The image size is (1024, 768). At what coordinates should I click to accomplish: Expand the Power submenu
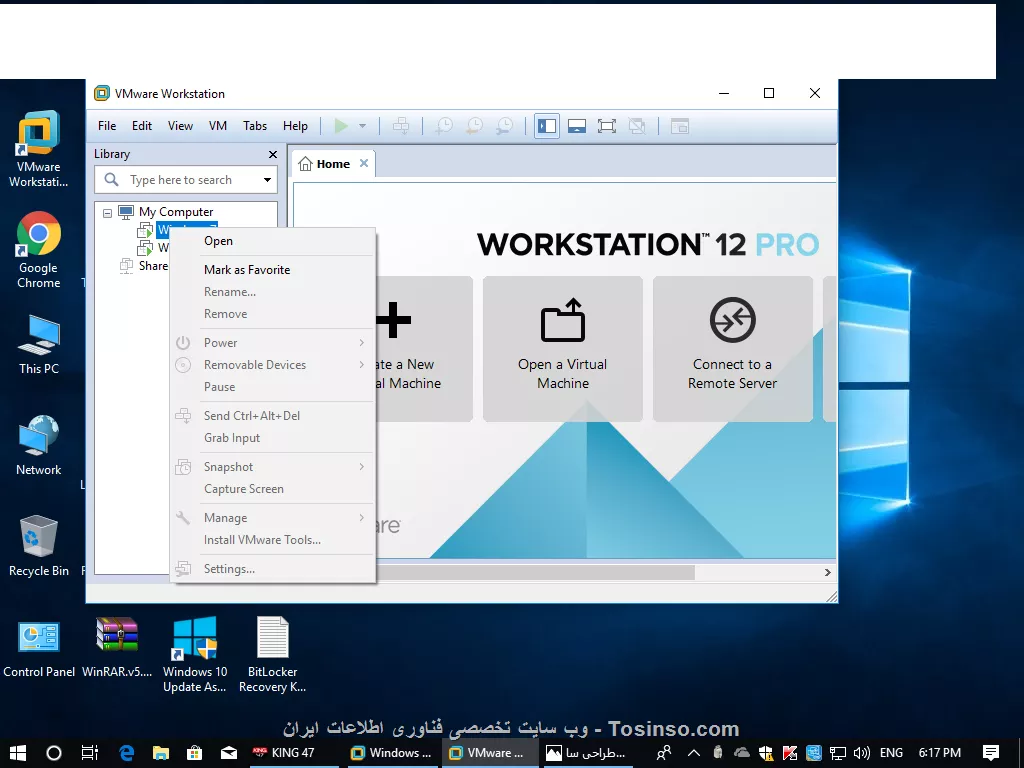click(x=272, y=343)
